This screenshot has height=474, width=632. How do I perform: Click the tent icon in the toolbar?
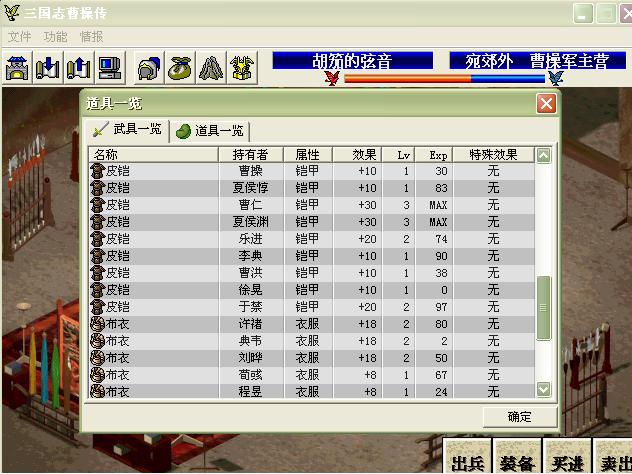click(211, 68)
